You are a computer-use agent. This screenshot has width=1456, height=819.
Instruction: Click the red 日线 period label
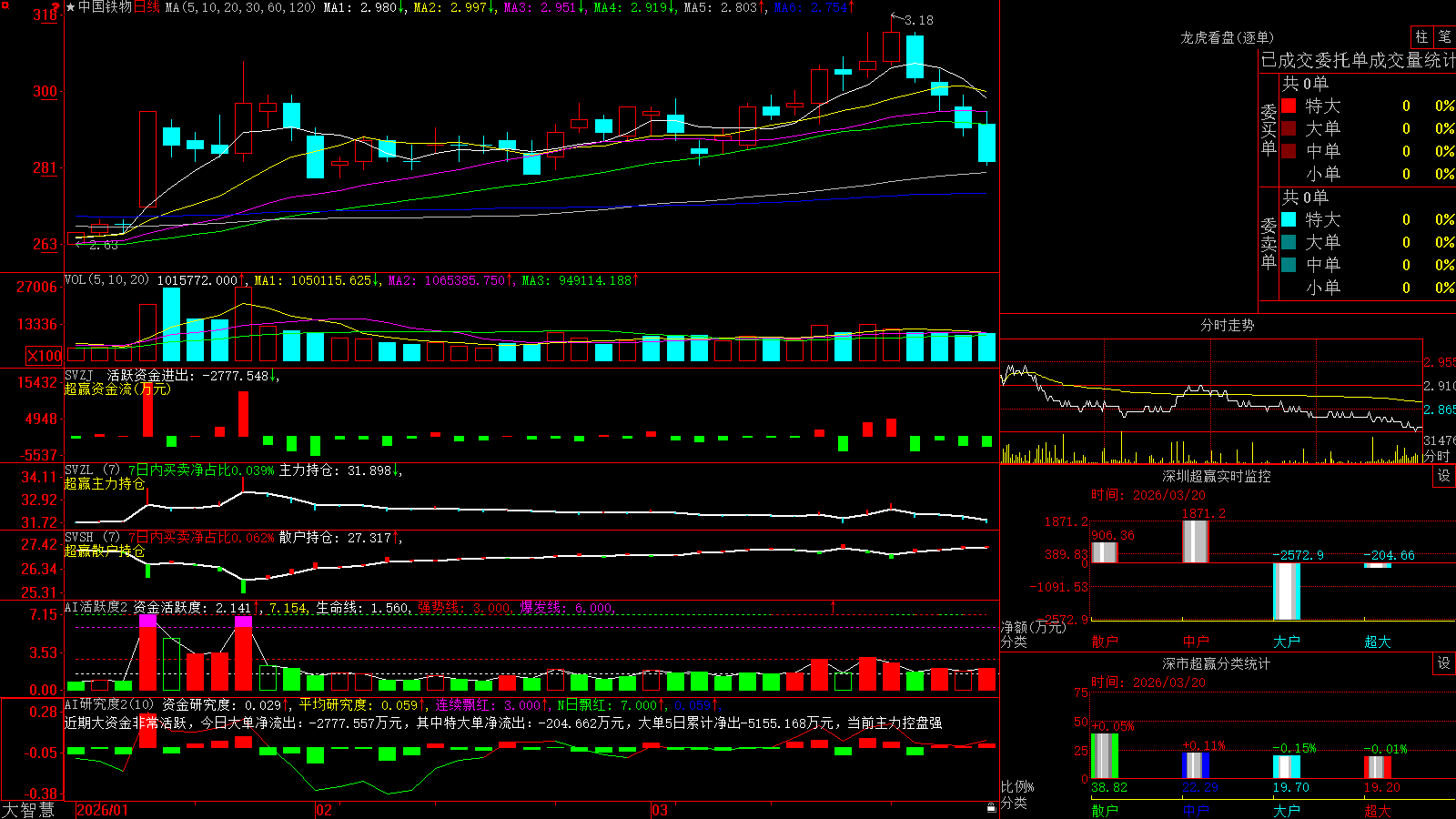pos(147,7)
